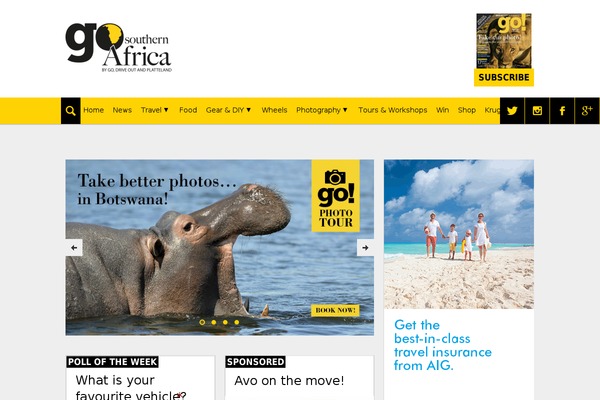
Task: Advance carousel with right arrow
Action: click(x=365, y=248)
